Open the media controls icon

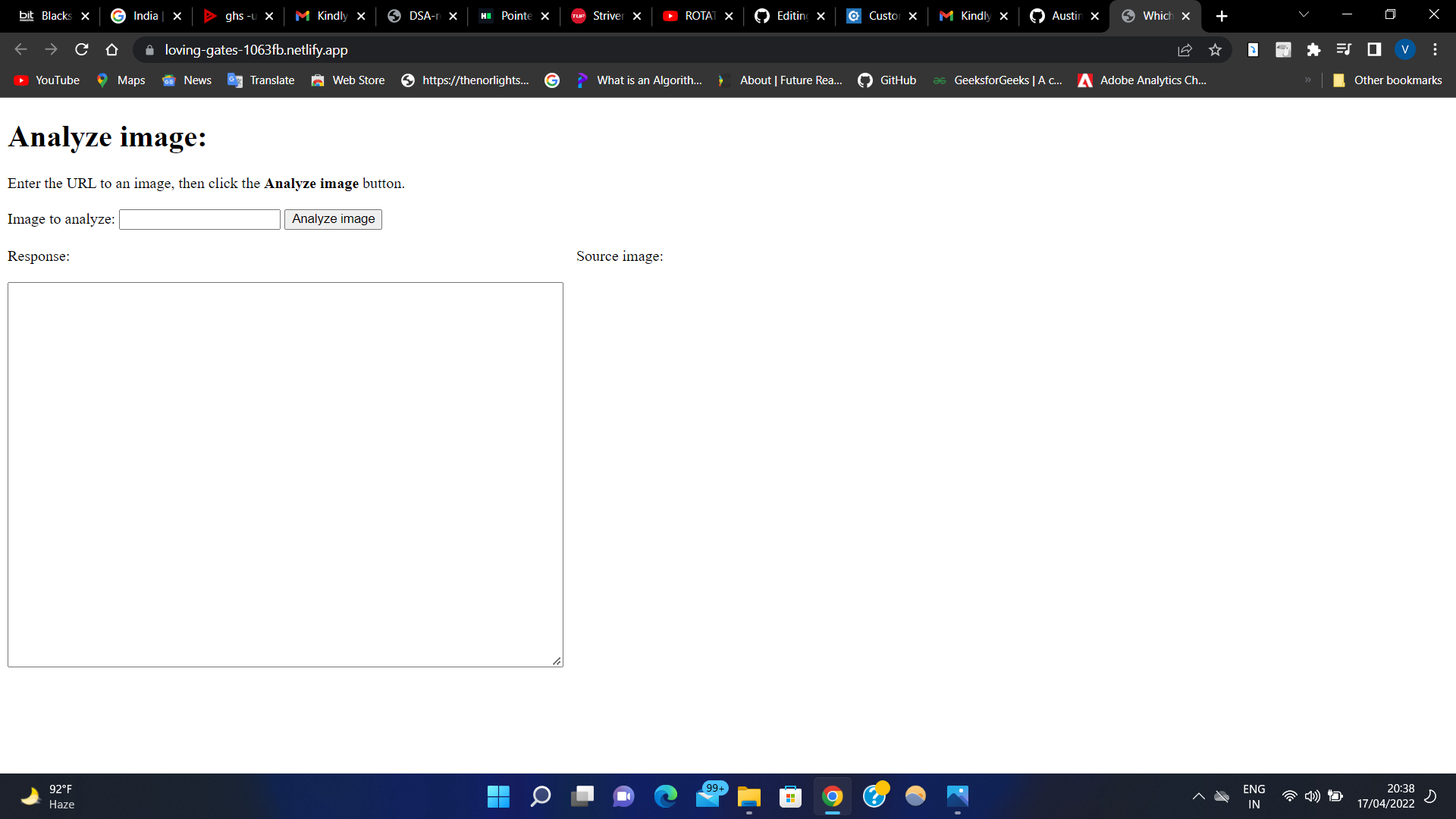pyautogui.click(x=1344, y=50)
